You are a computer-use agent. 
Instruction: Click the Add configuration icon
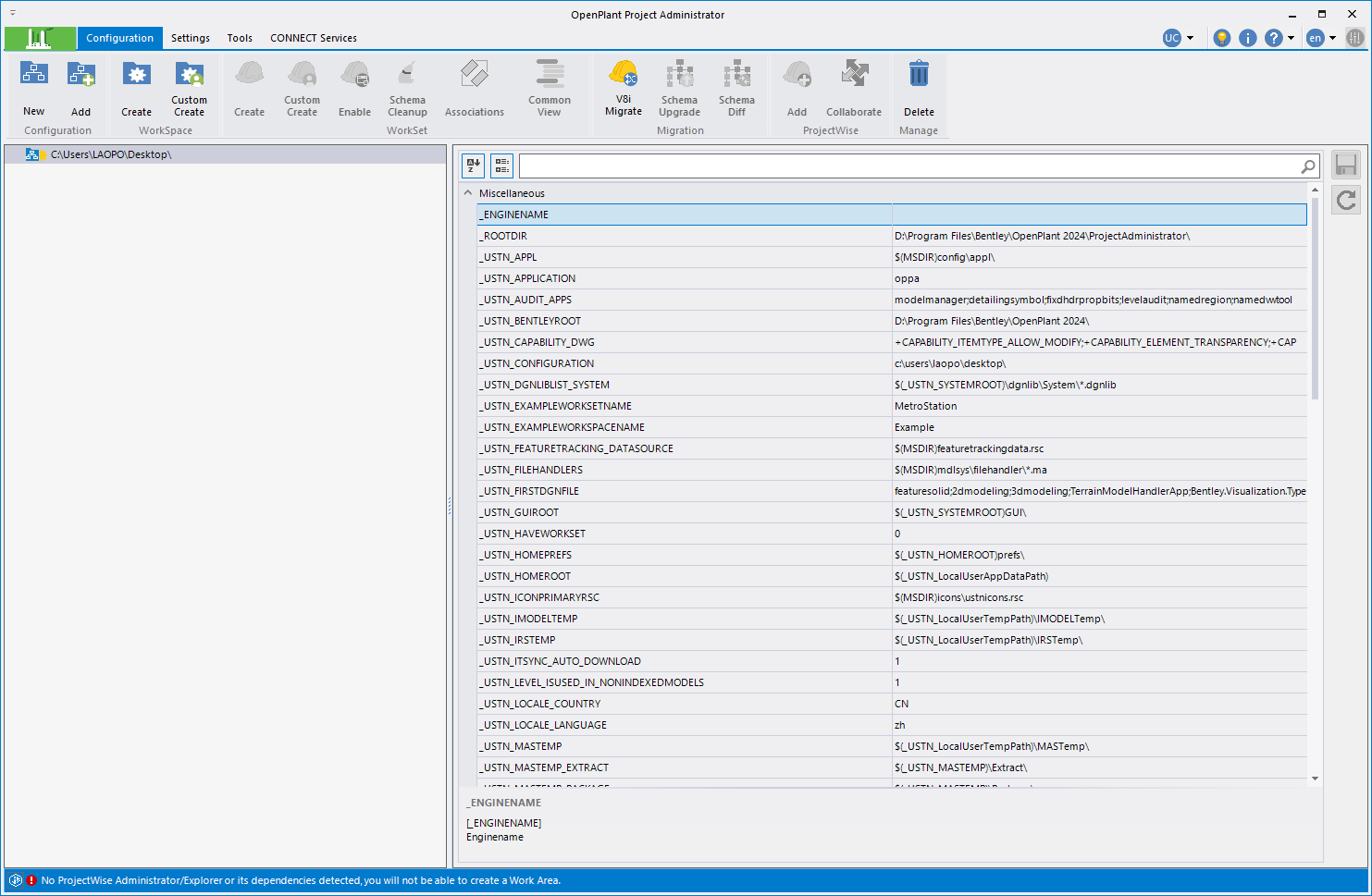pos(81,74)
